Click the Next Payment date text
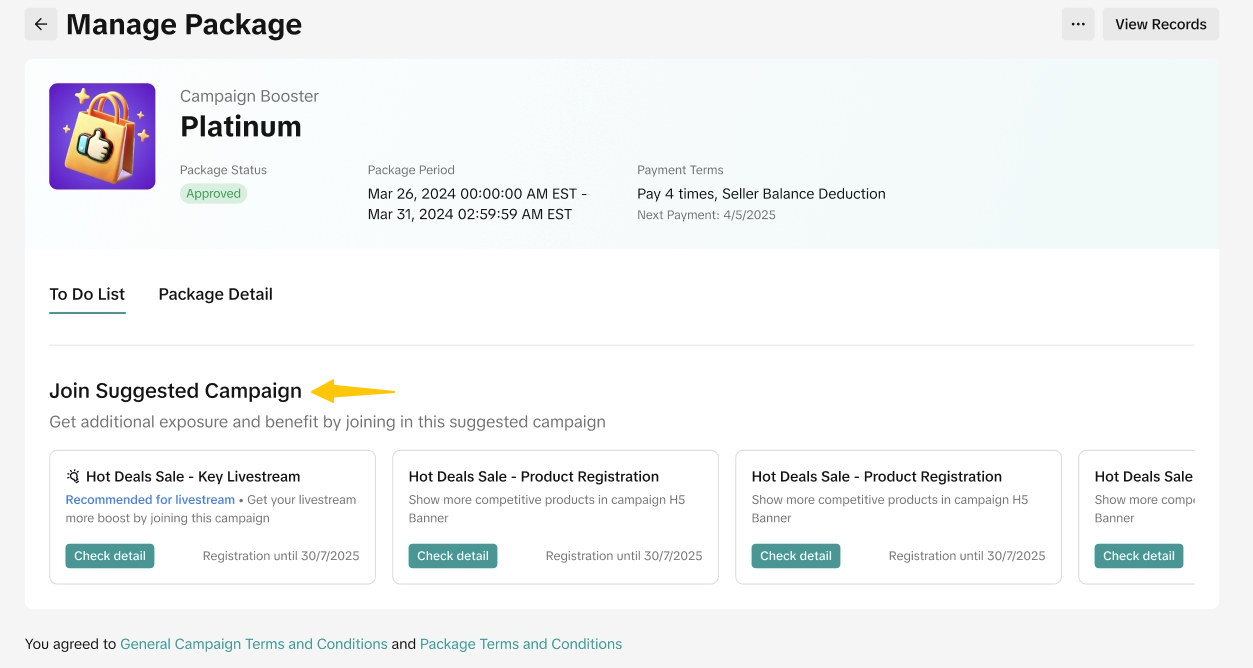1253x668 pixels. (706, 215)
